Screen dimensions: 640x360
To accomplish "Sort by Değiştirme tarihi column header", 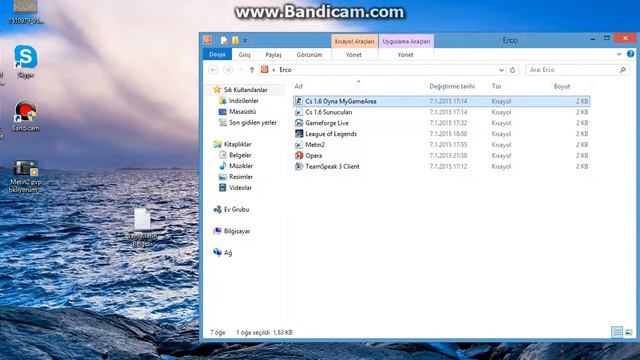I will tap(452, 86).
